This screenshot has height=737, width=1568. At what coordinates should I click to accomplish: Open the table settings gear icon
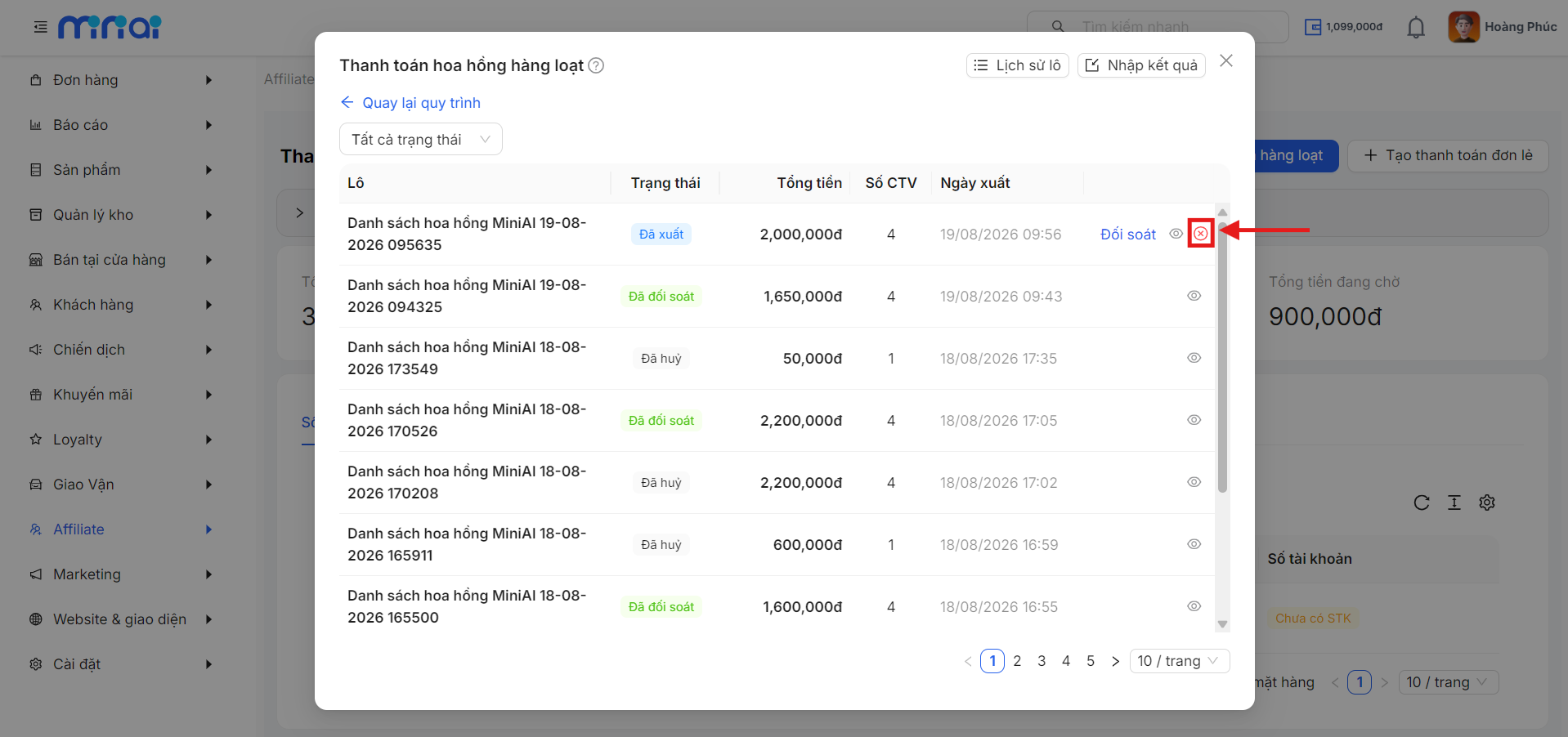(x=1487, y=502)
